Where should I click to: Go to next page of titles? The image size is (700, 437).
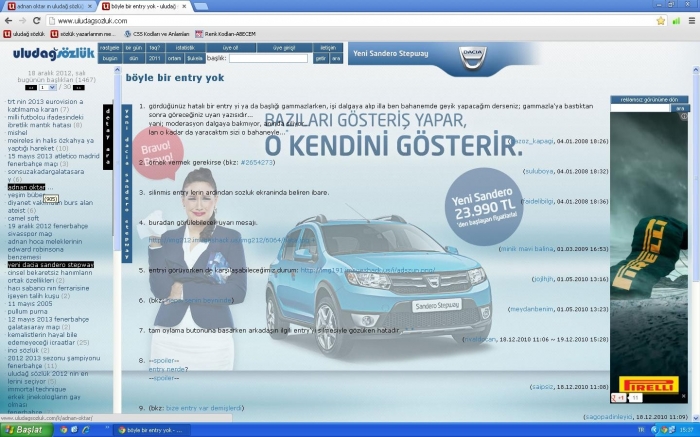pyautogui.click(x=79, y=87)
